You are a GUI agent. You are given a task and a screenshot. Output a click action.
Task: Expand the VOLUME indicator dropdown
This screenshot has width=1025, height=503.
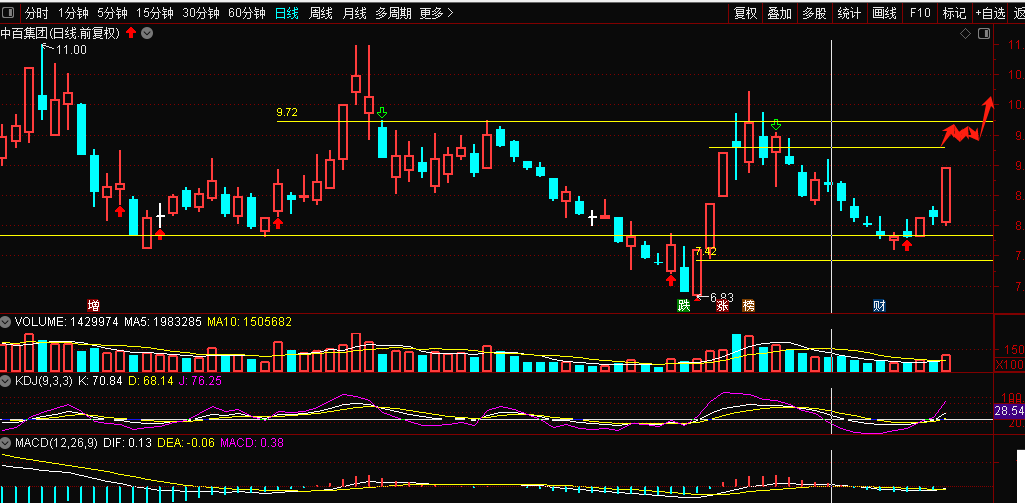point(6,322)
